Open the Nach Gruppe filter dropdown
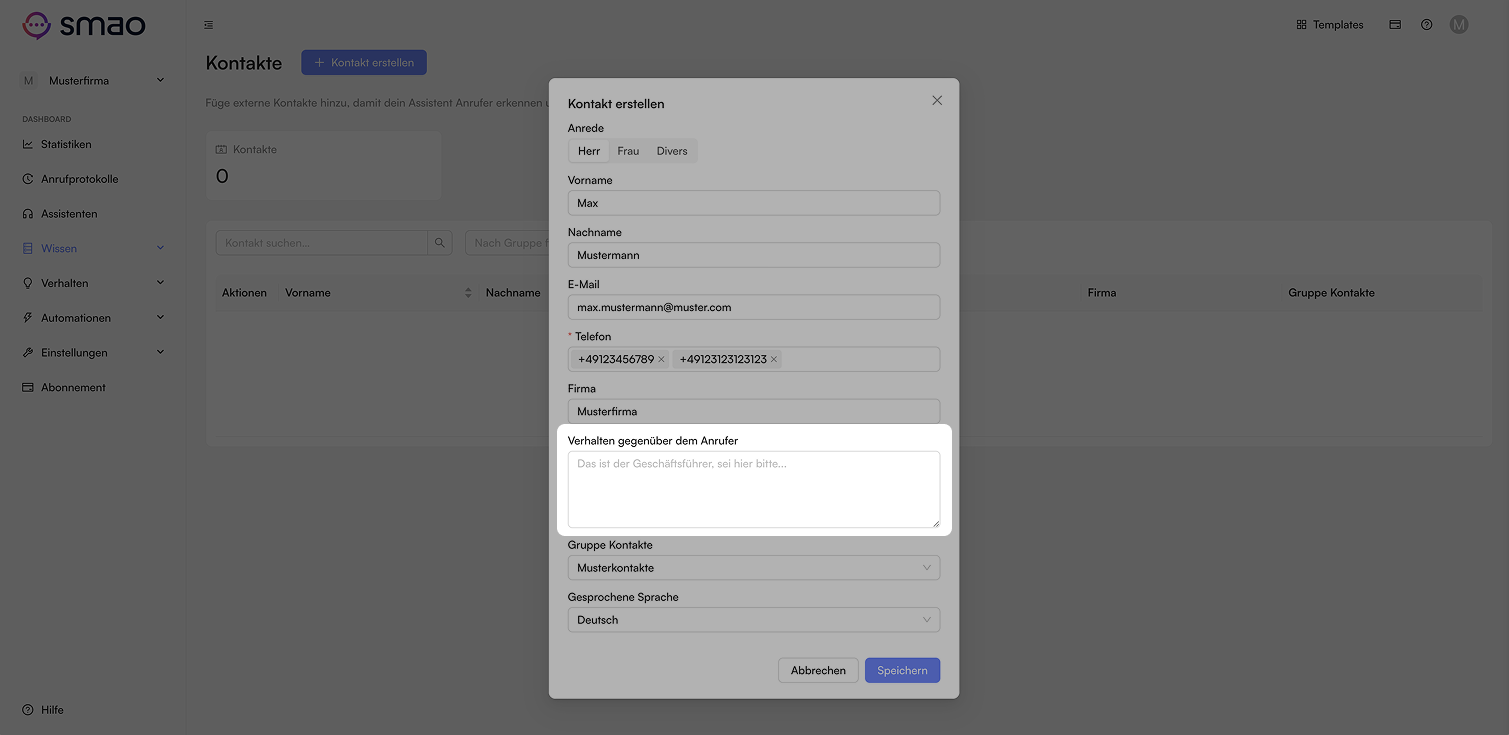Viewport: 1509px width, 735px height. pyautogui.click(x=507, y=243)
